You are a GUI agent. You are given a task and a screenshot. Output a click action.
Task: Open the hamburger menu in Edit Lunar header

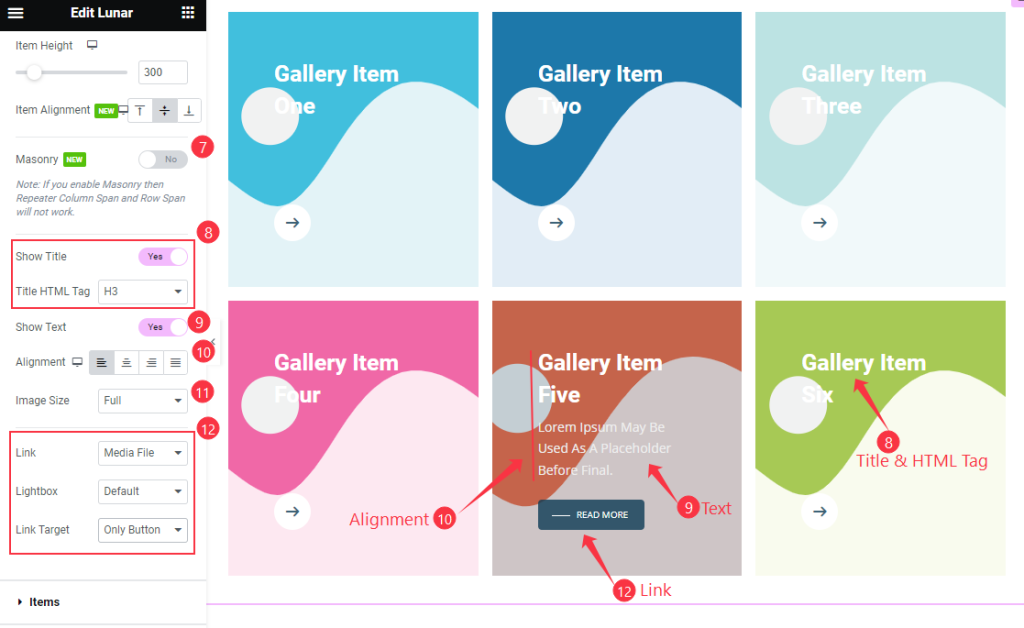(16, 13)
